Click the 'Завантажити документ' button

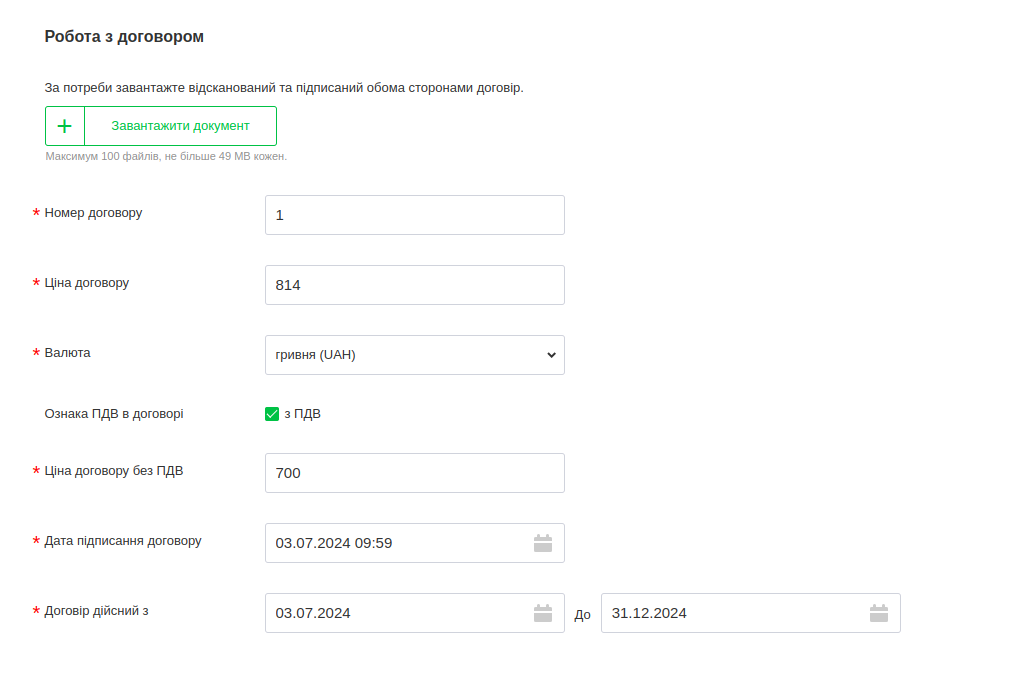(x=180, y=126)
